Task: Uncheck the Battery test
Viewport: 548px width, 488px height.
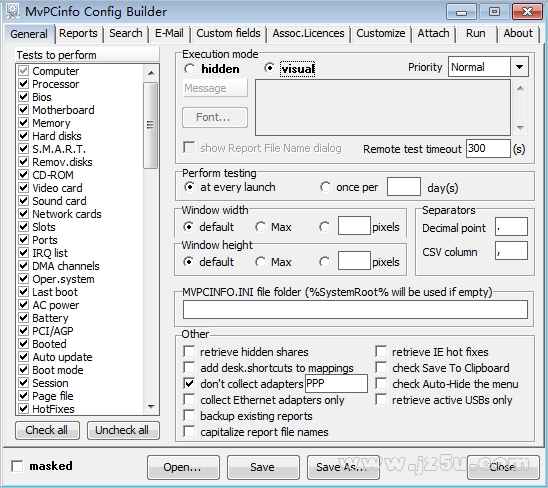Action: click(x=23, y=318)
